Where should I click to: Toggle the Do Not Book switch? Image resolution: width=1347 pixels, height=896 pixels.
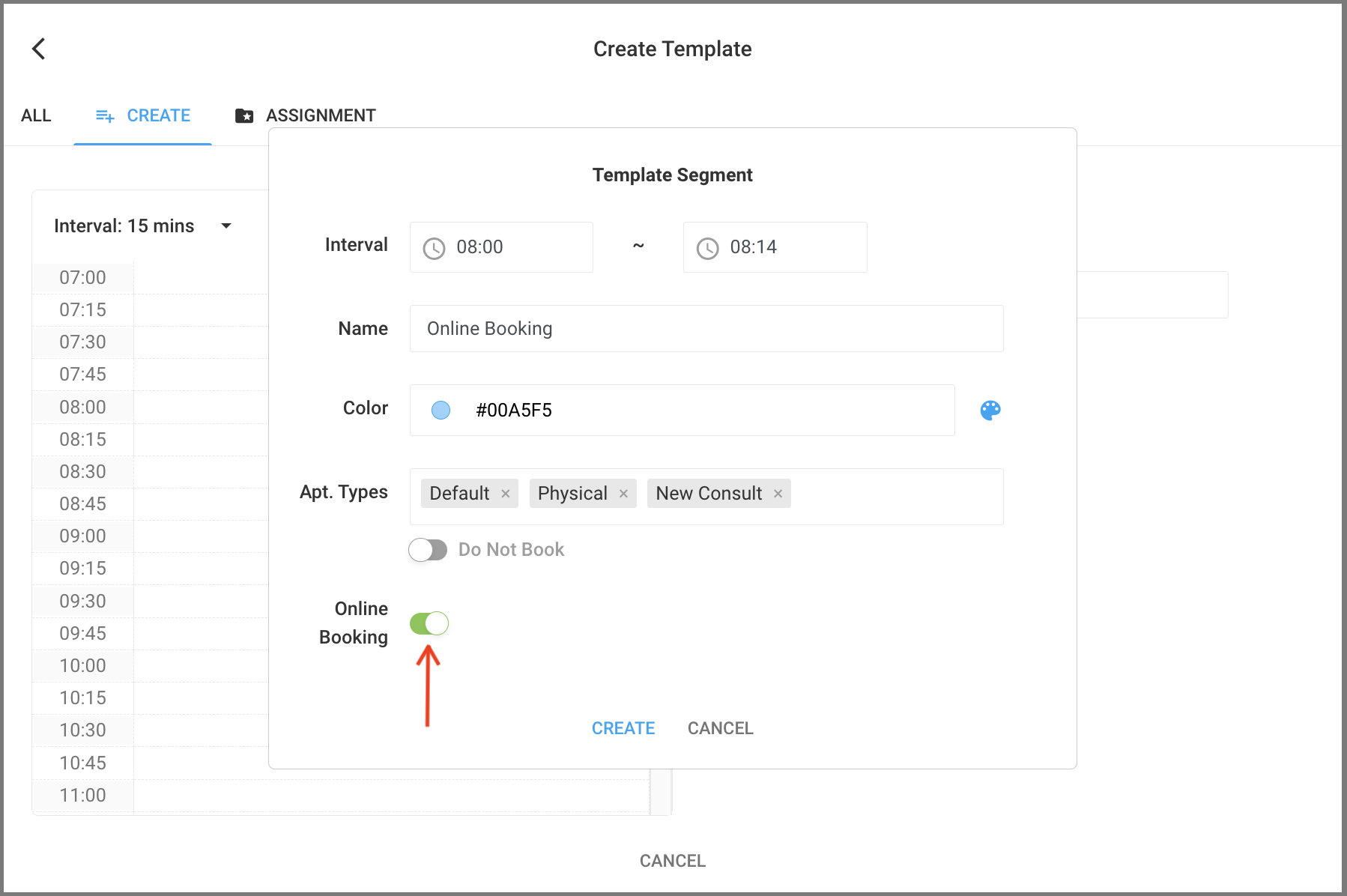428,550
